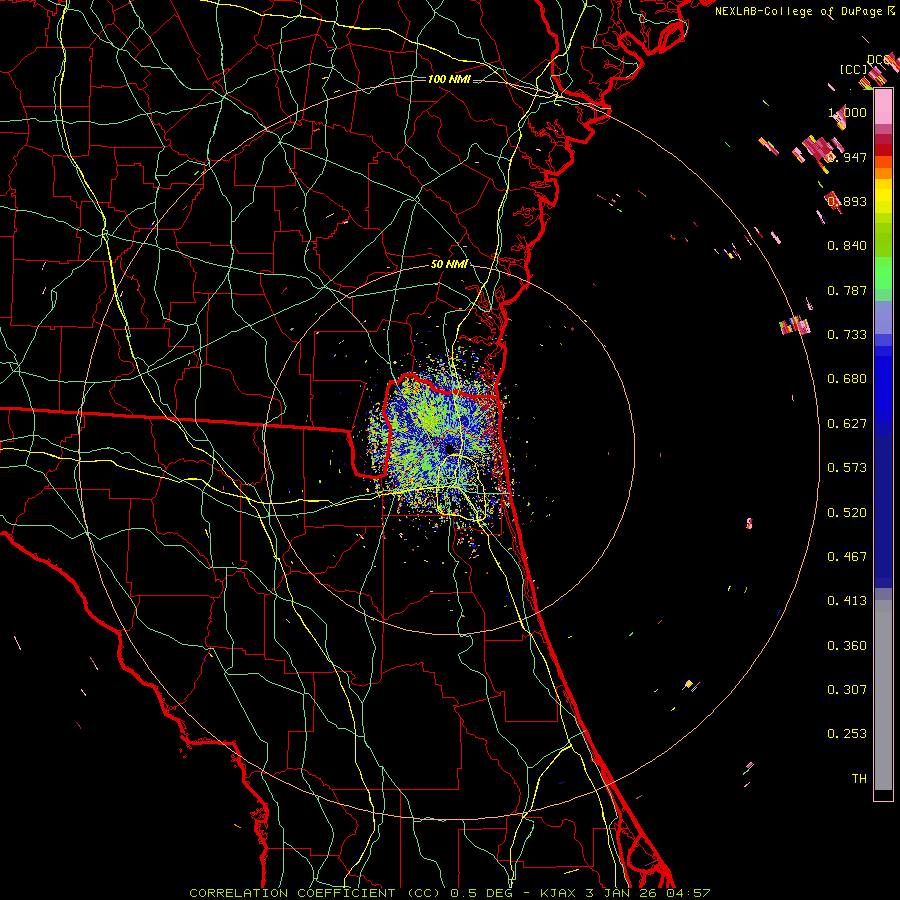Pick the bright green segment of the color bar
Image resolution: width=900 pixels, height=900 pixels.
point(883,273)
